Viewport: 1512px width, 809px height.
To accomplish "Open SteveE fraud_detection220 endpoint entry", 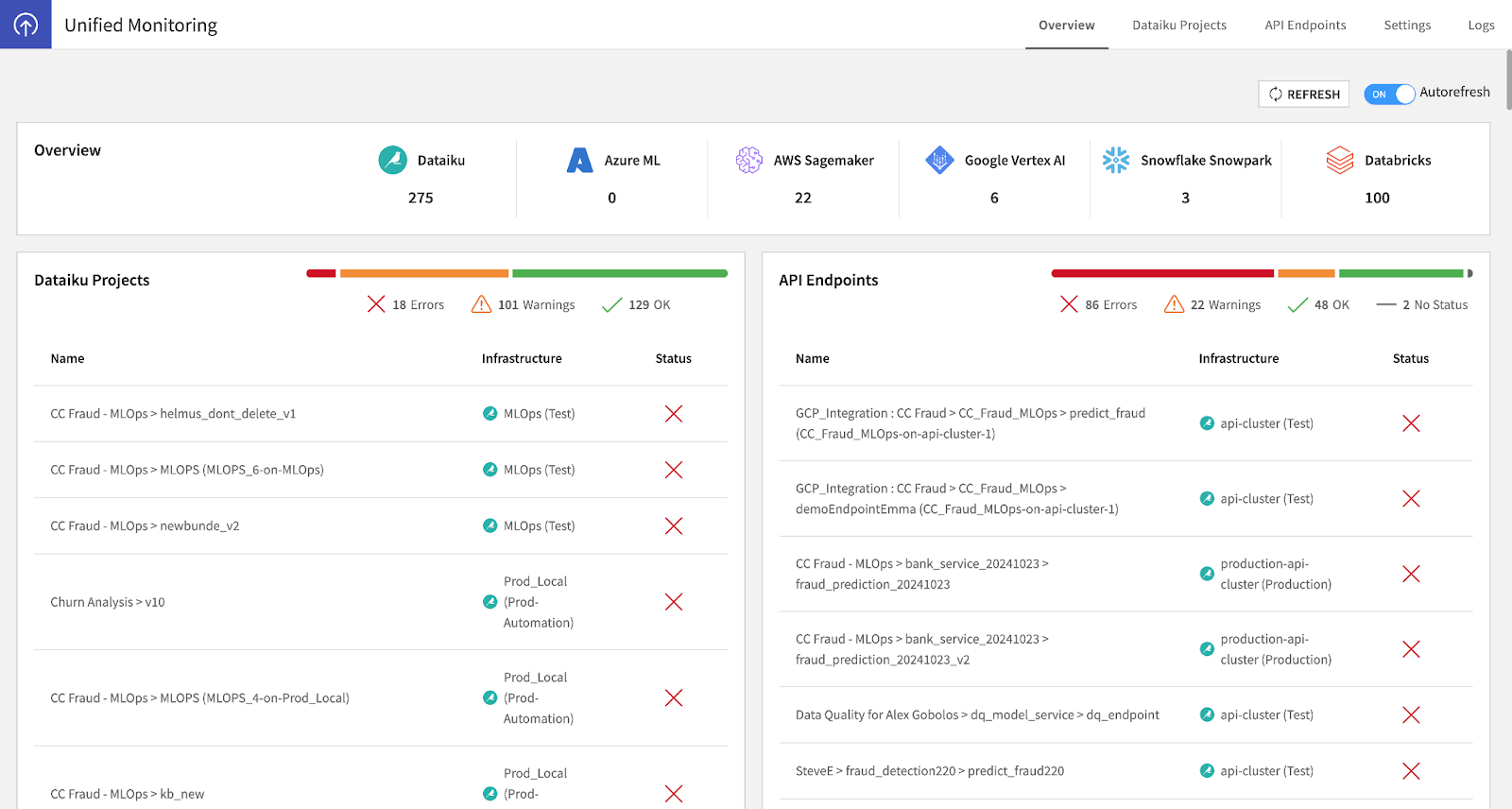I will (930, 771).
